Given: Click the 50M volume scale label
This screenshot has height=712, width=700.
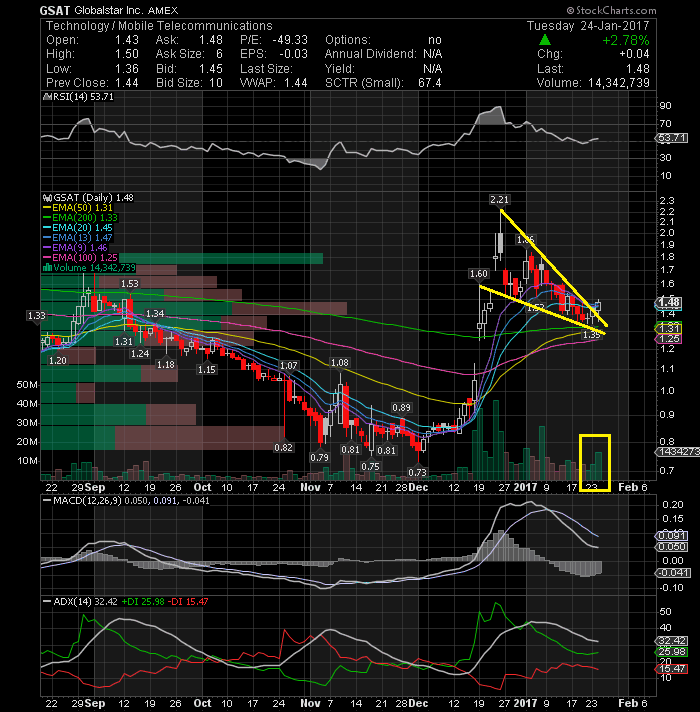Looking at the screenshot, I should click(x=27, y=385).
